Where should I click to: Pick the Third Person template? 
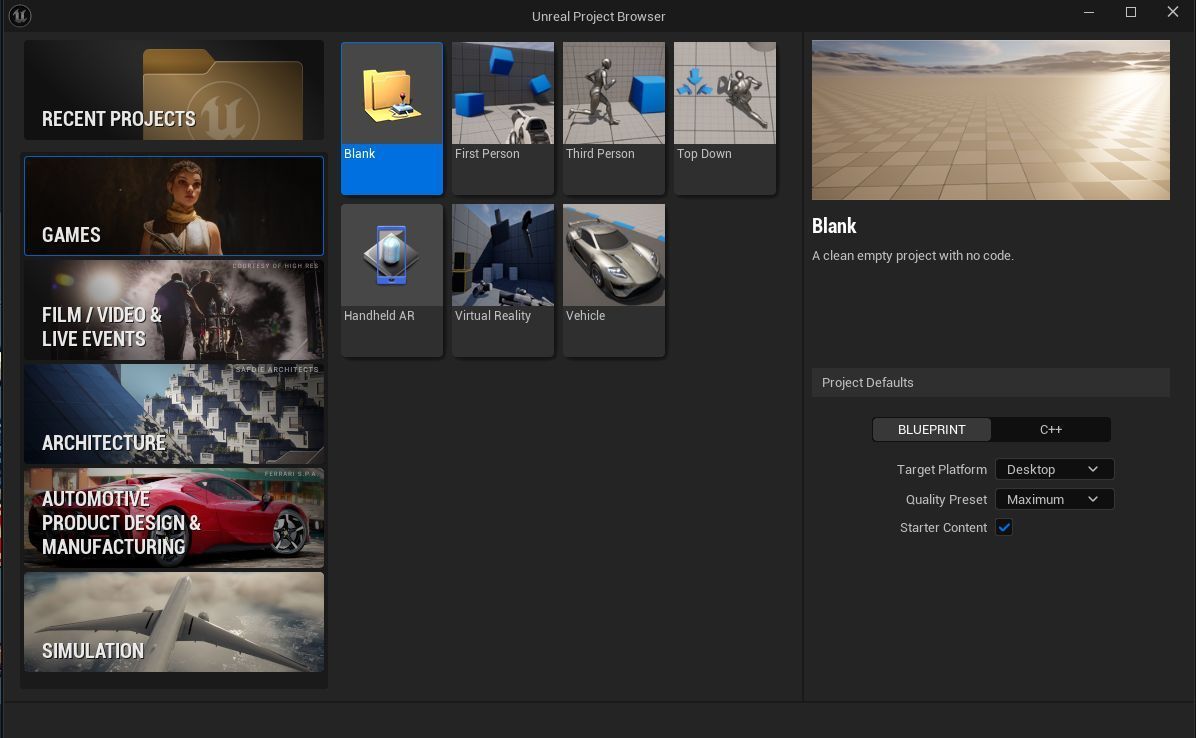tap(614, 118)
